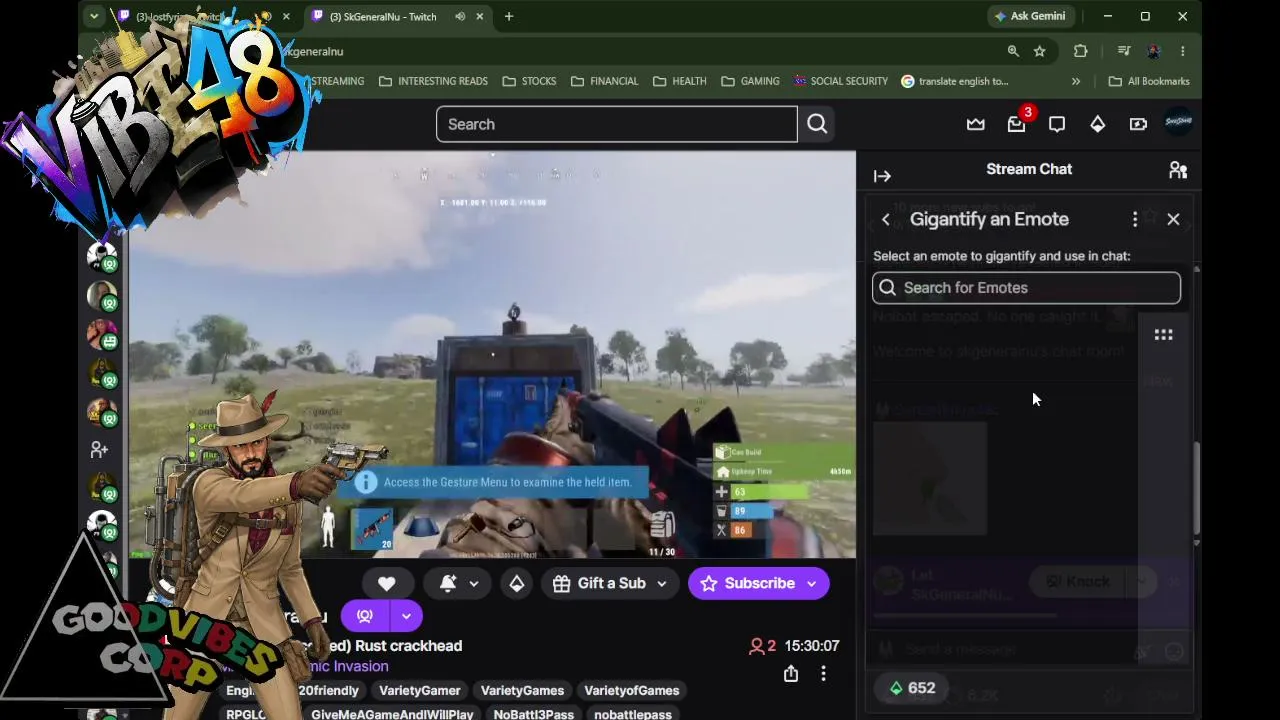Click the chat panel vertical scrollbar
The image size is (1280, 720).
(x=1196, y=490)
